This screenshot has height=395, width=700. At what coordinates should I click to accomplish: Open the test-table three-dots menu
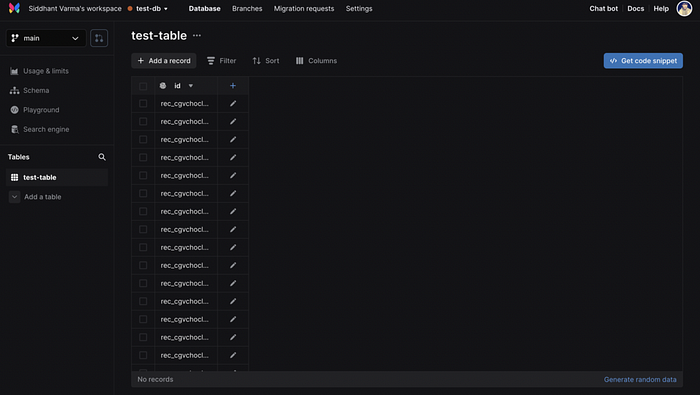pyautogui.click(x=197, y=35)
